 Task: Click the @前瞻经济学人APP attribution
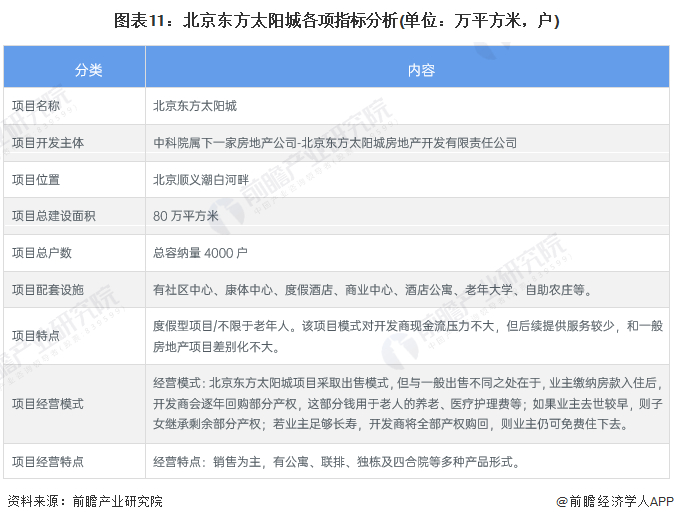point(615,501)
